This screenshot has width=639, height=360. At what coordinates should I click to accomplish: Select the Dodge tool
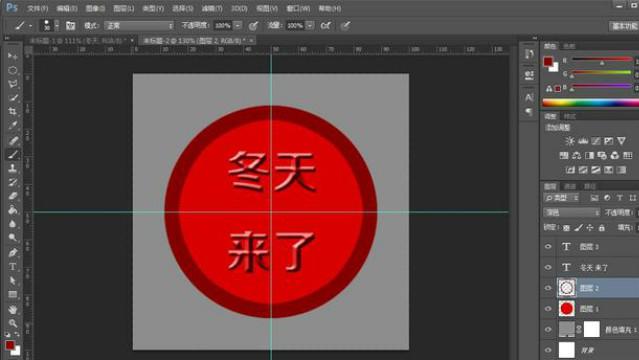pos(13,238)
